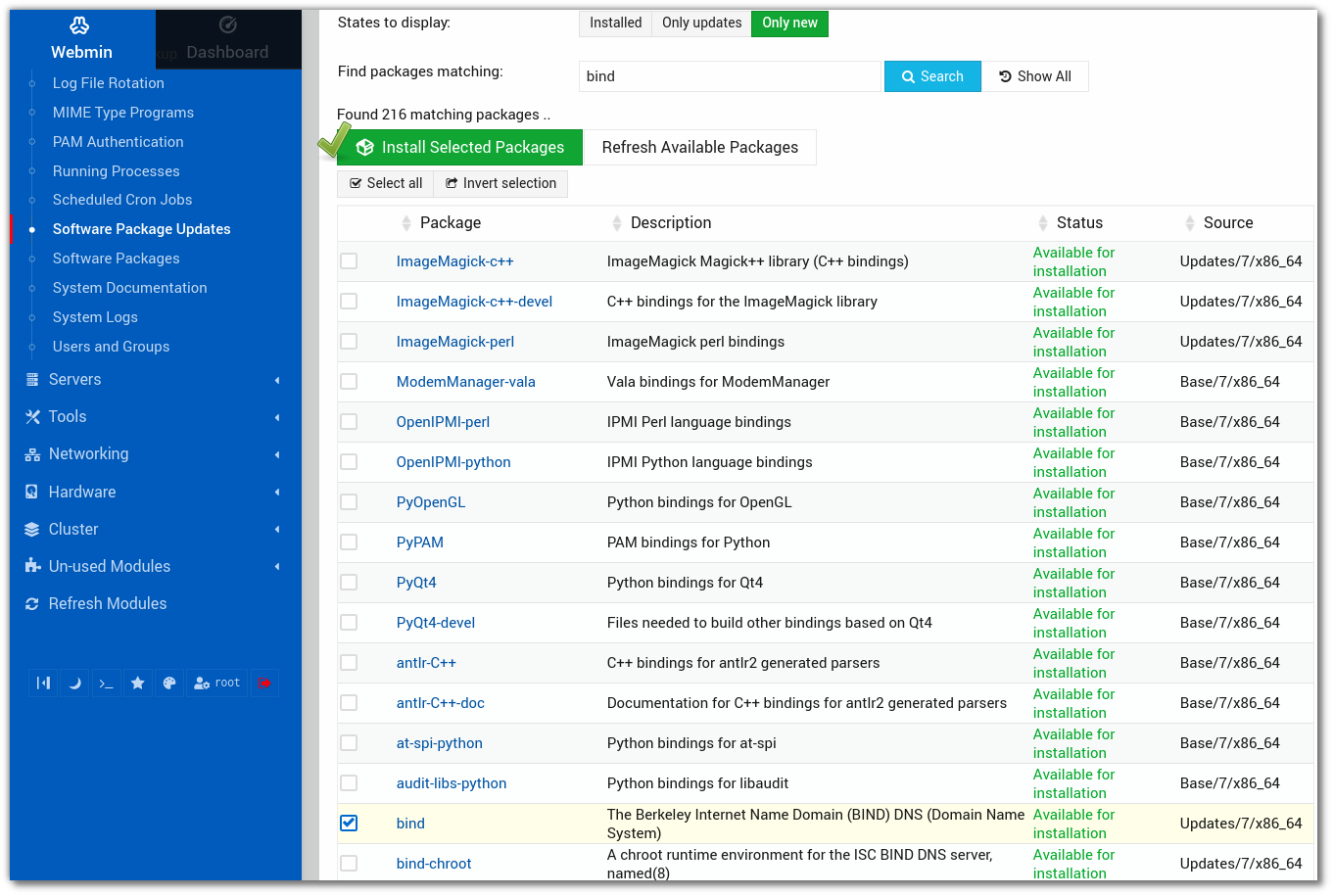Open the antlr-C++-doc package link
Screen dimensions: 1333x896
441,703
